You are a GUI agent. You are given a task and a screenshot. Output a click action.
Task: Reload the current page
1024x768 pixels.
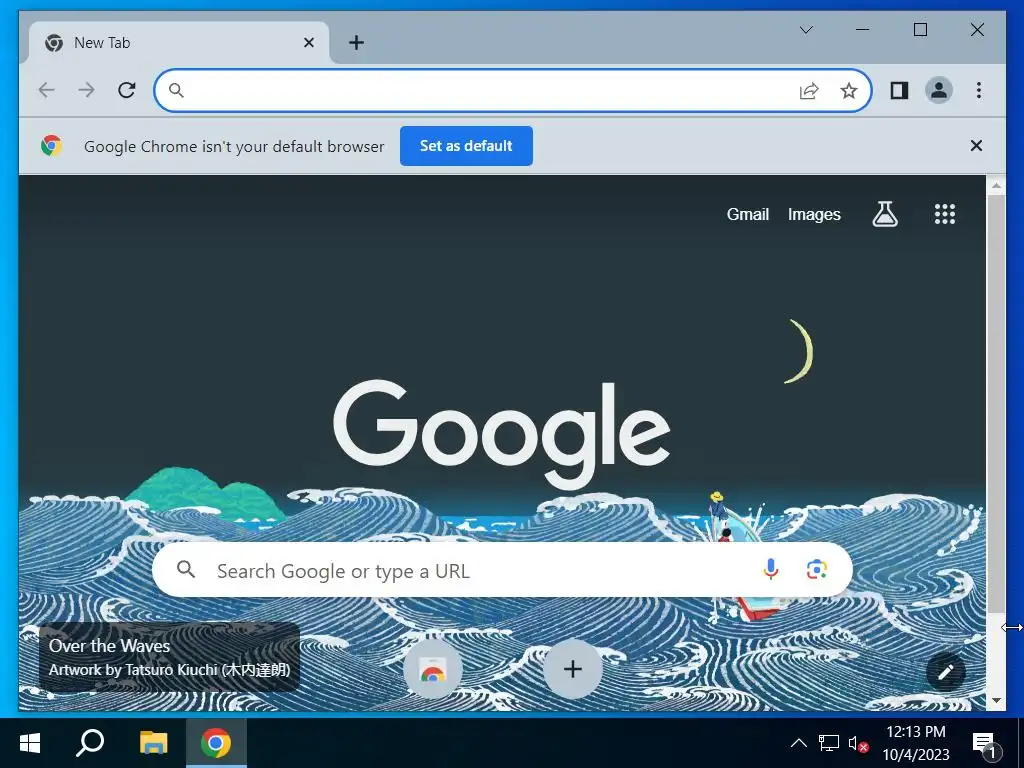point(127,90)
